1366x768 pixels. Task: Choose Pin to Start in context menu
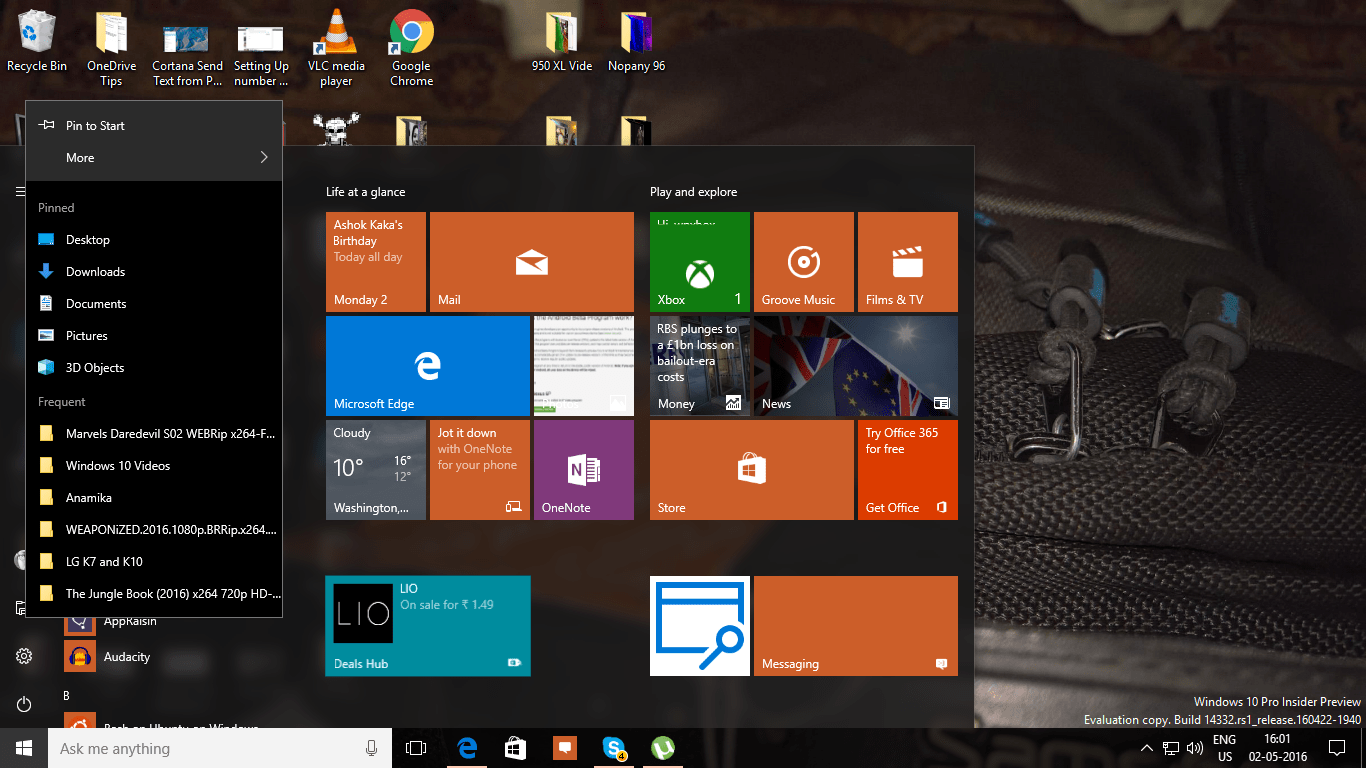click(x=154, y=125)
